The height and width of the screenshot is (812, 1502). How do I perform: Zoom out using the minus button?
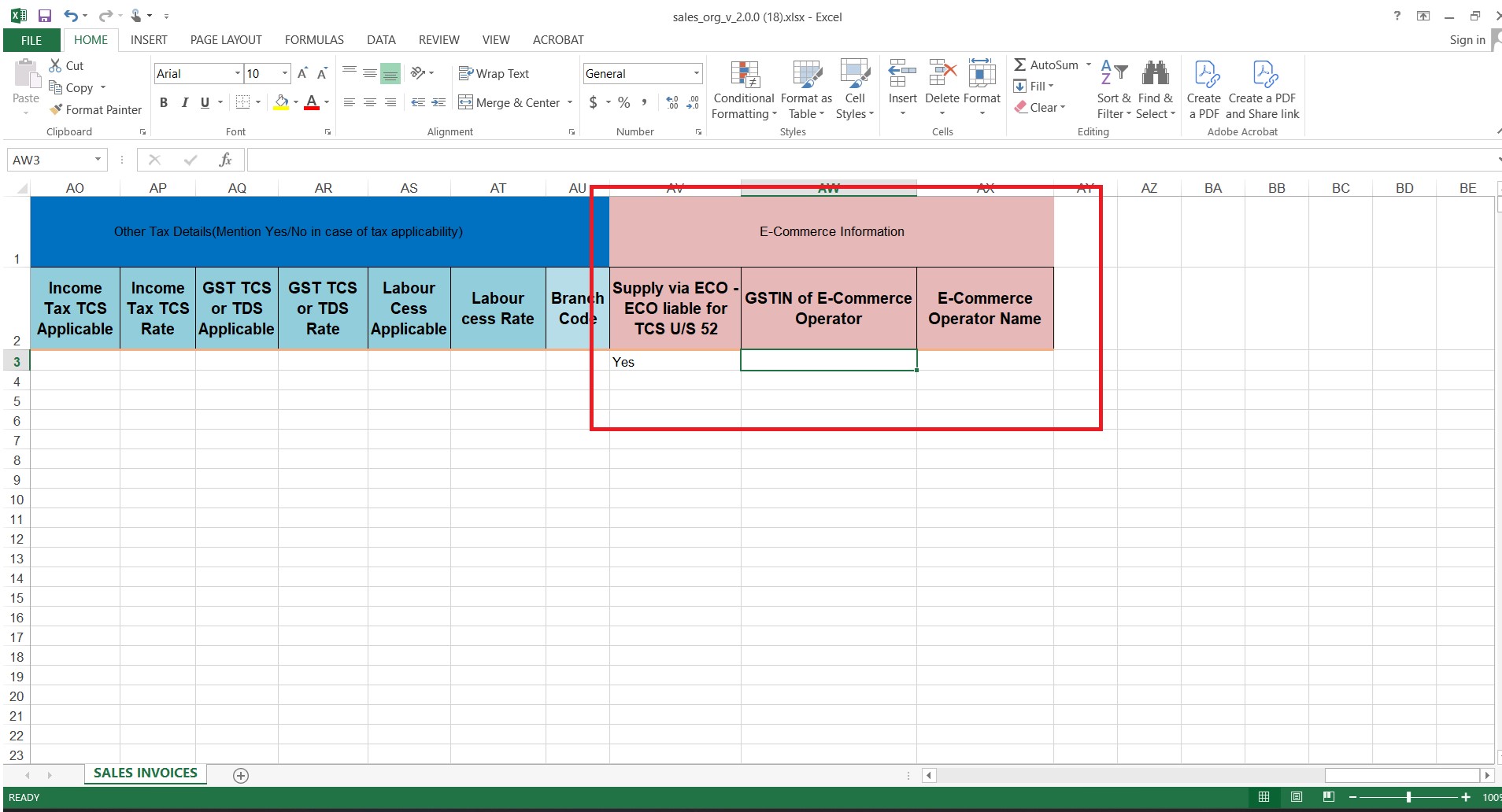1352,797
